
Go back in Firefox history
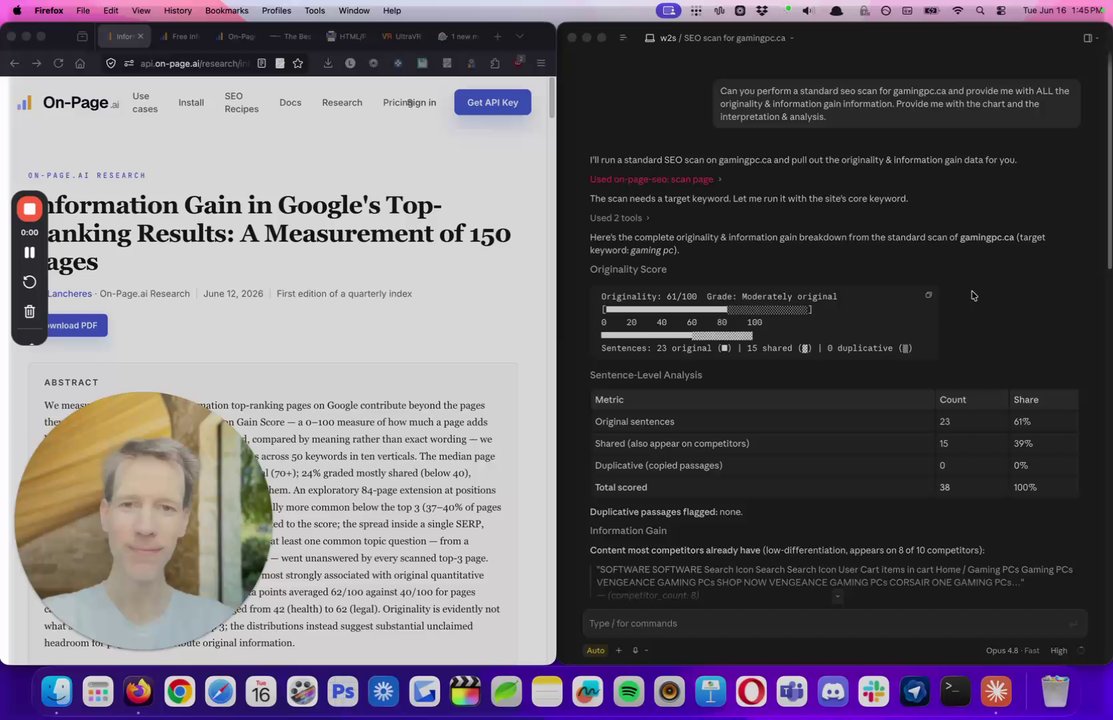tap(14, 63)
